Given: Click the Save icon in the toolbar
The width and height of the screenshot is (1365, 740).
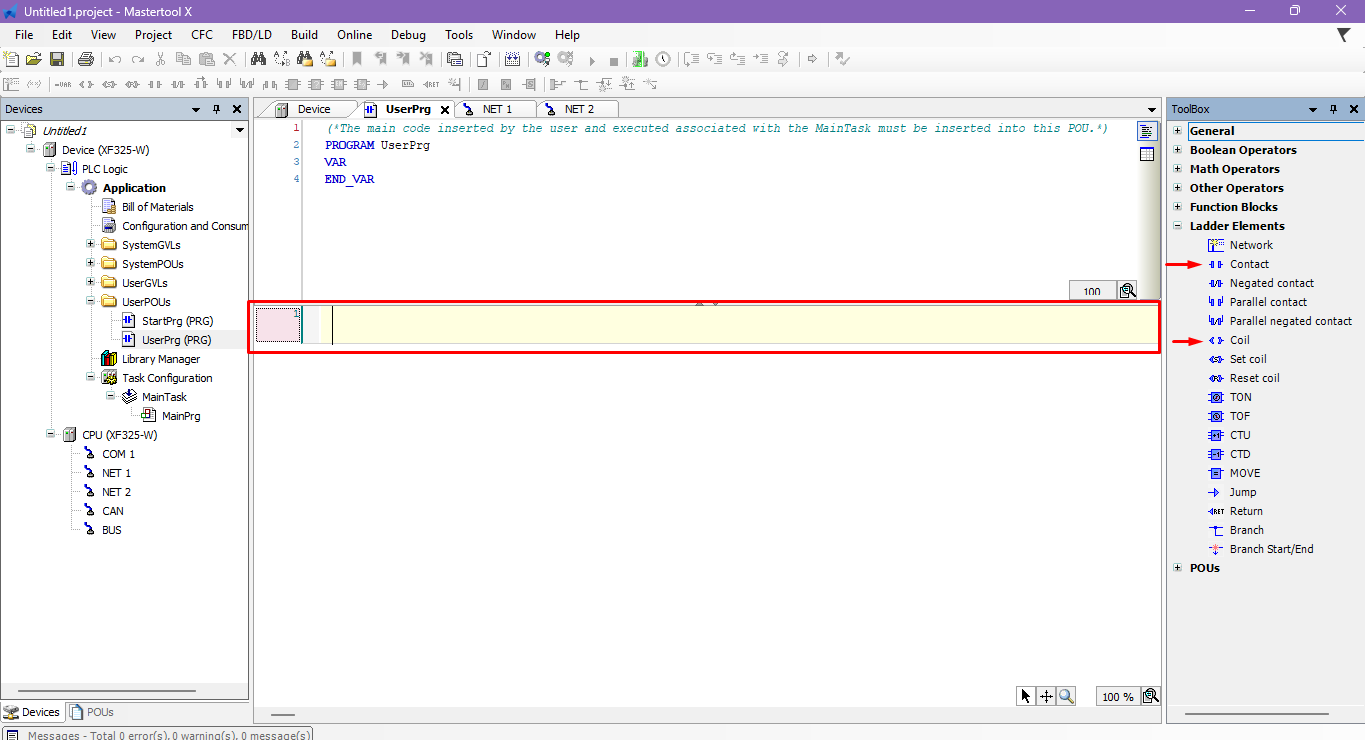Looking at the screenshot, I should tap(57, 60).
